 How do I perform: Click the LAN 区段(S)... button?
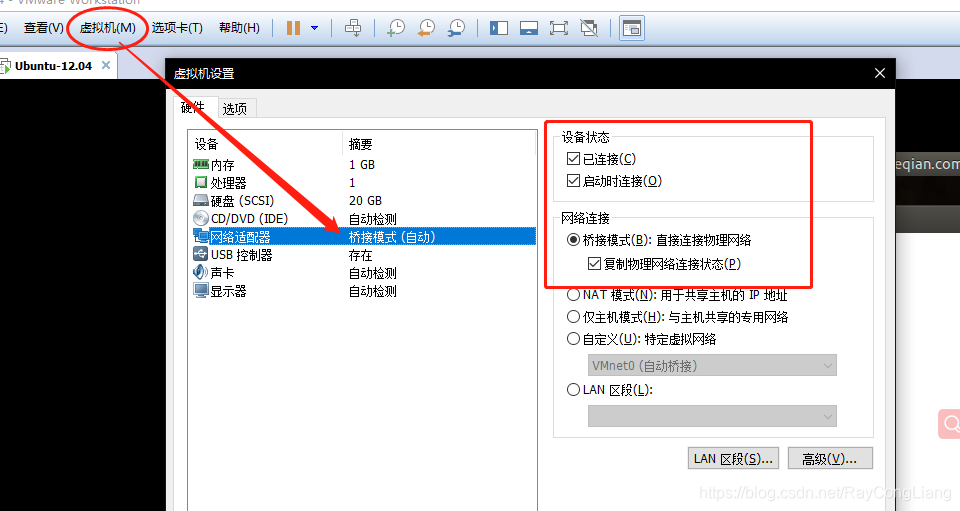coord(733,458)
